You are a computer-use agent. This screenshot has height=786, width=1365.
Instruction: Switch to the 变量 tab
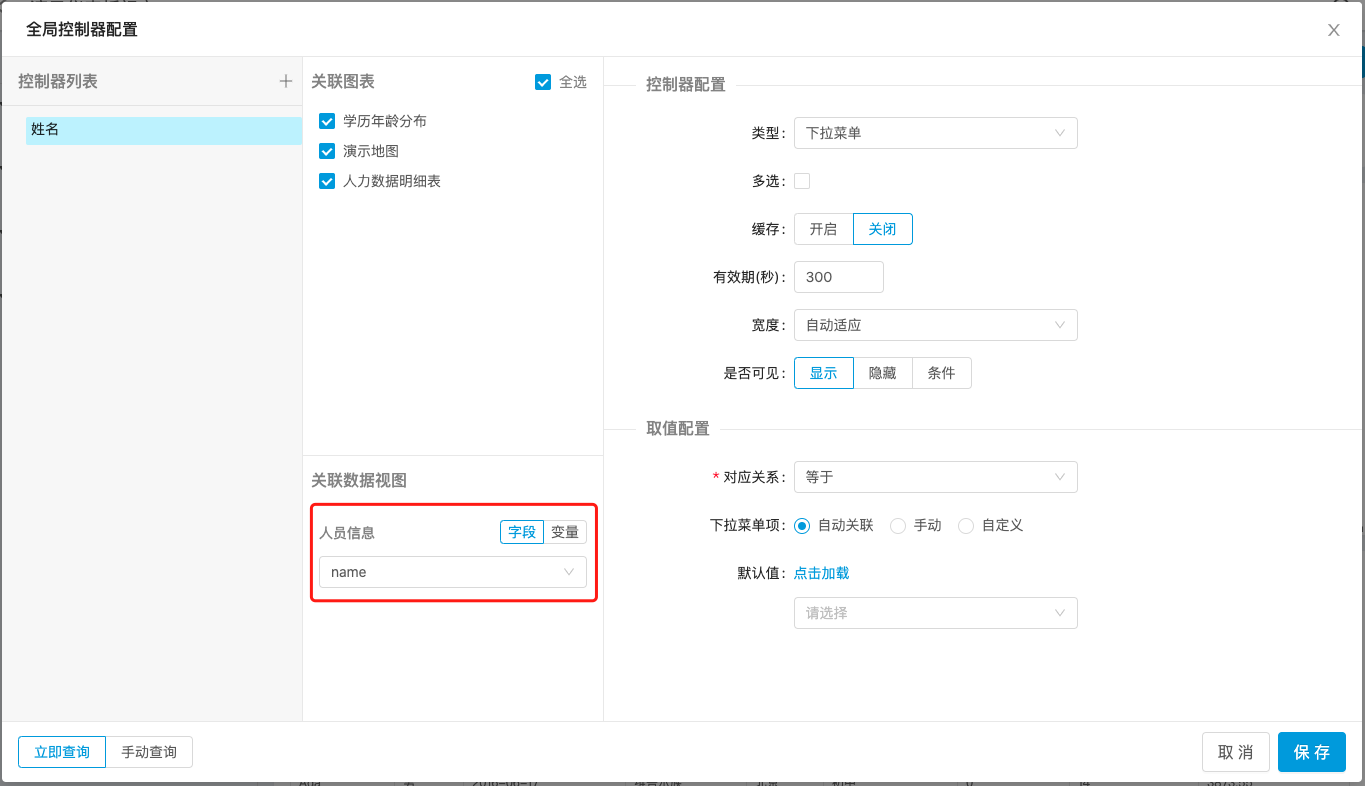click(x=565, y=532)
